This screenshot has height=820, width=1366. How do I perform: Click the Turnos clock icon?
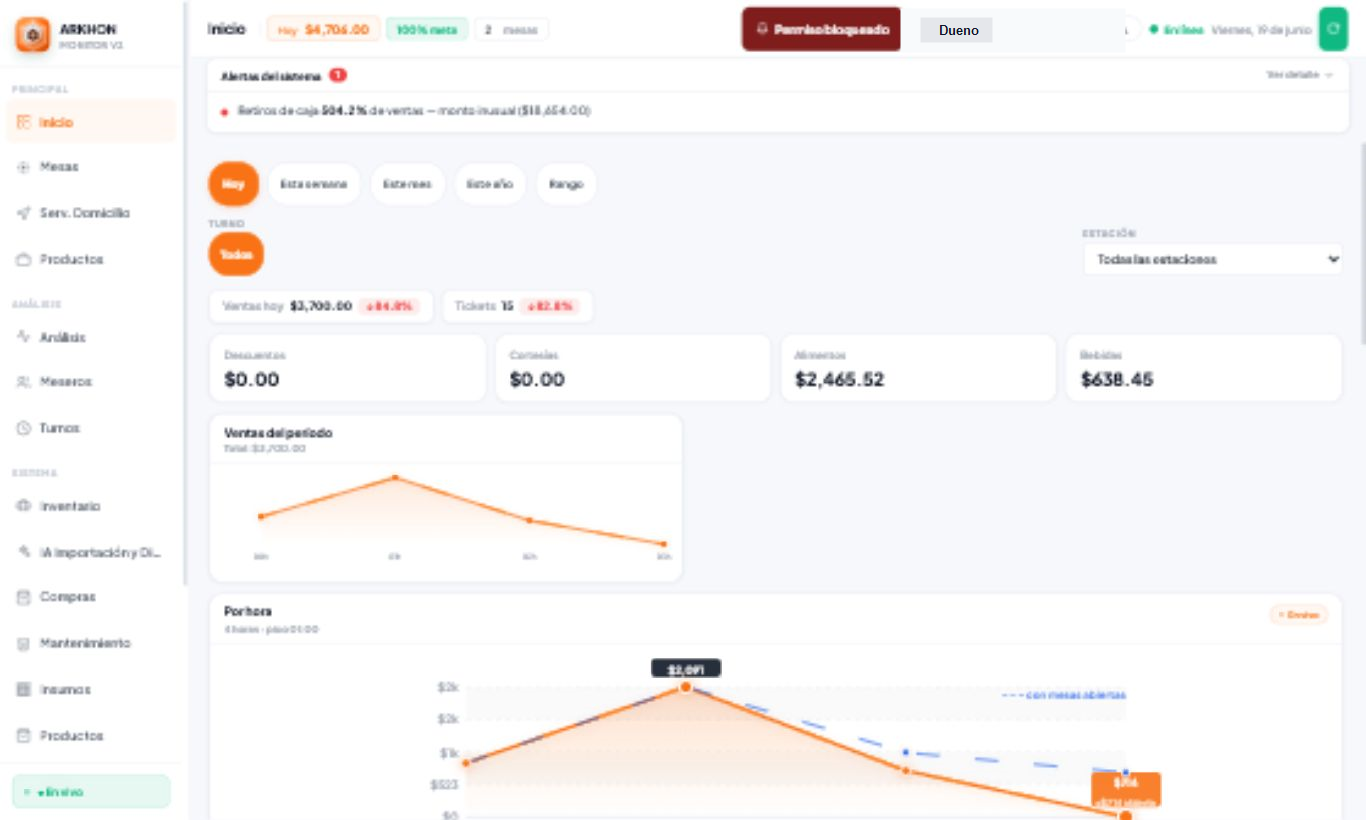pyautogui.click(x=25, y=428)
